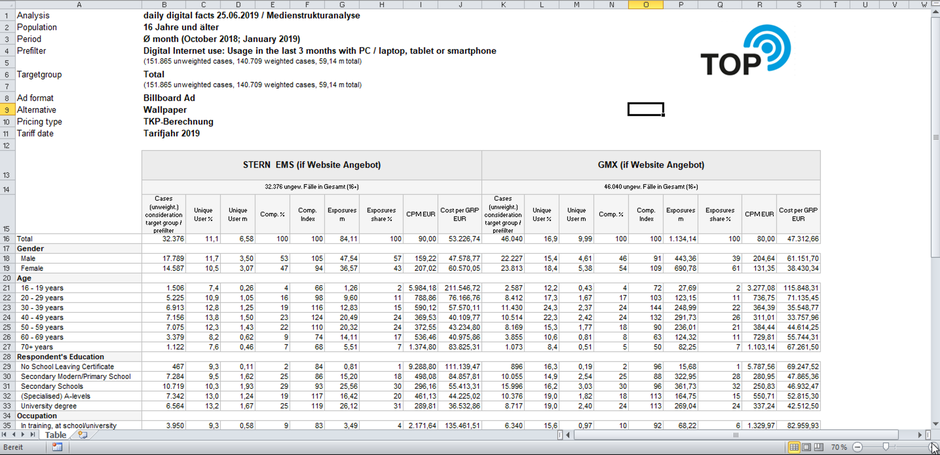This screenshot has width=940, height=455.
Task: Select the 'Billboard Ad' cell
Action: point(170,98)
